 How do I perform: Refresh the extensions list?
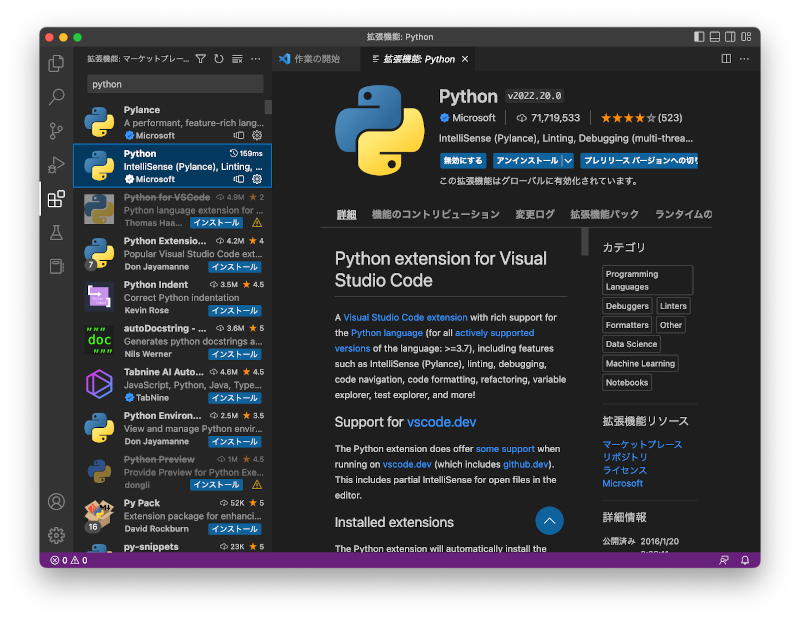tap(219, 59)
